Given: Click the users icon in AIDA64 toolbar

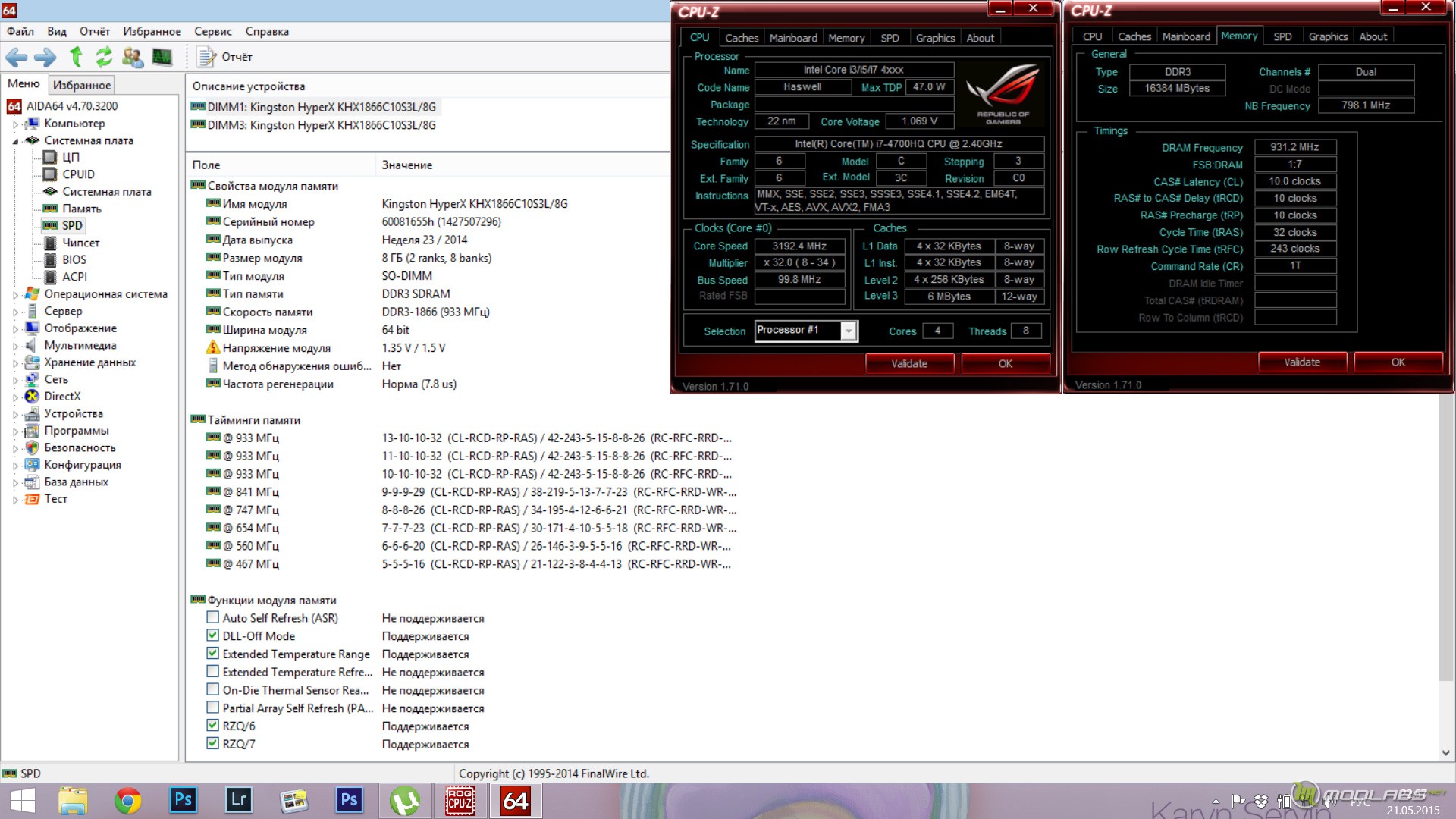Looking at the screenshot, I should pyautogui.click(x=133, y=57).
